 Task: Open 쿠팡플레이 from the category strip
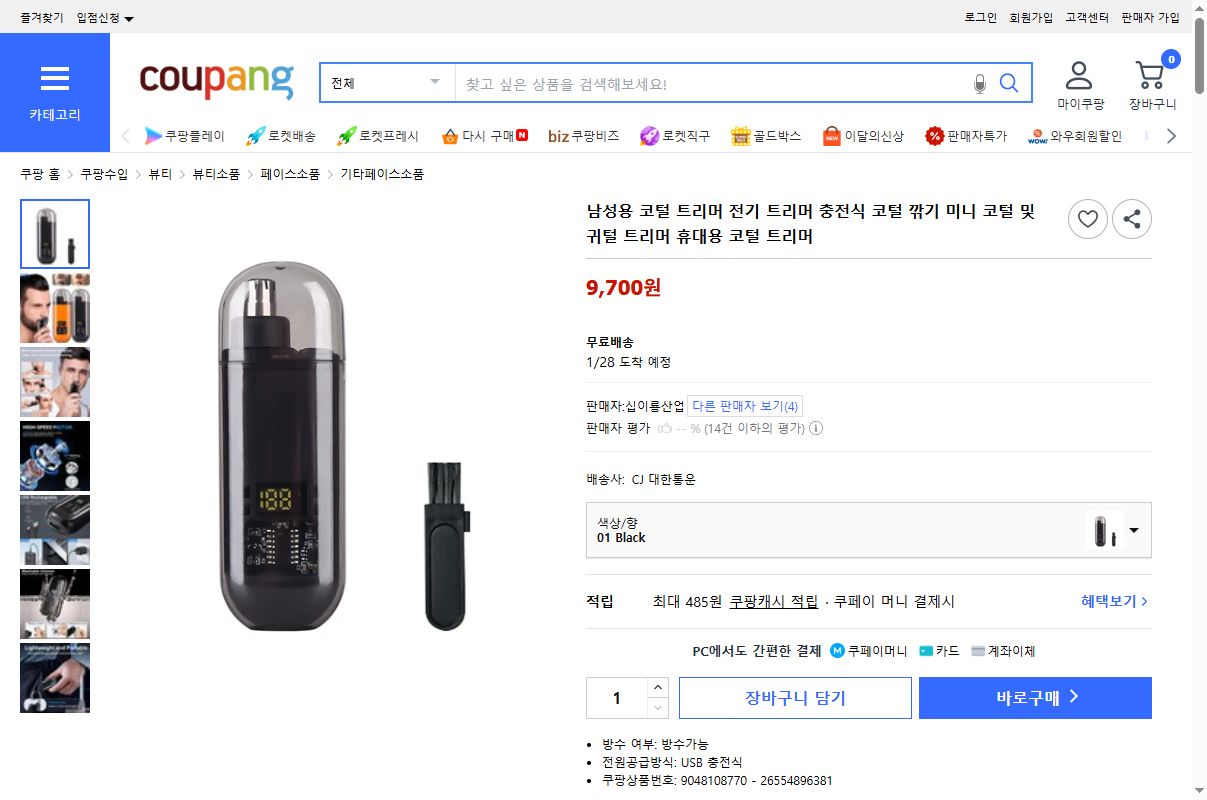tap(185, 135)
